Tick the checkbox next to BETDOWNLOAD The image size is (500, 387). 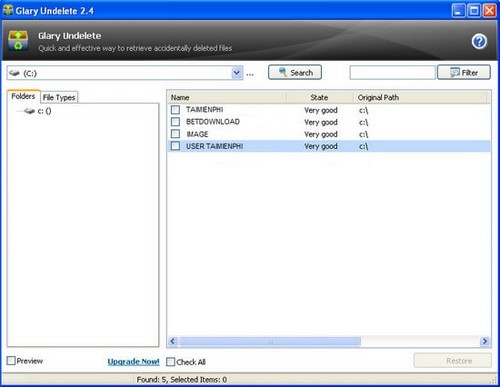click(x=175, y=122)
